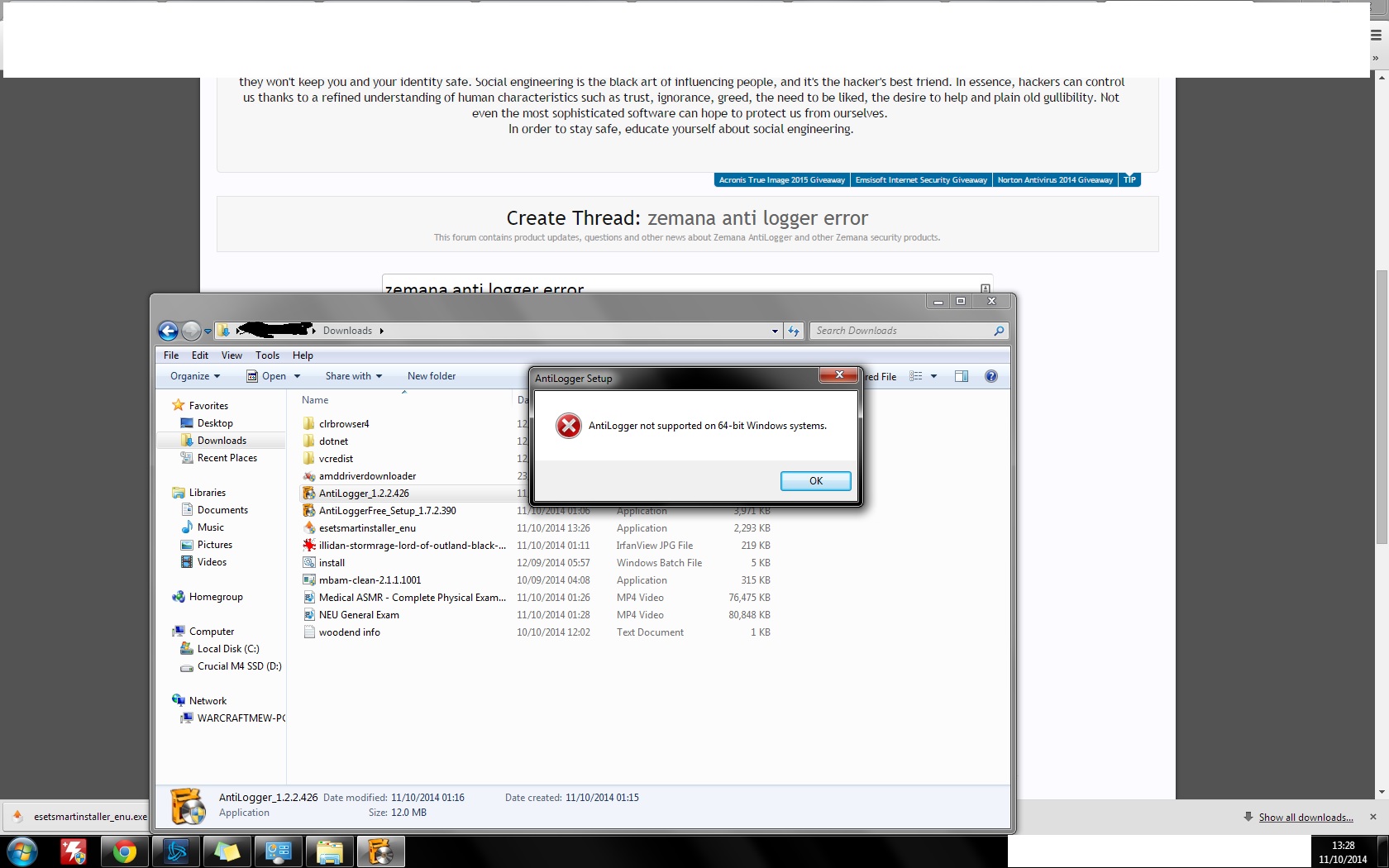
Task: Click the Show all downloads link
Action: [1305, 818]
